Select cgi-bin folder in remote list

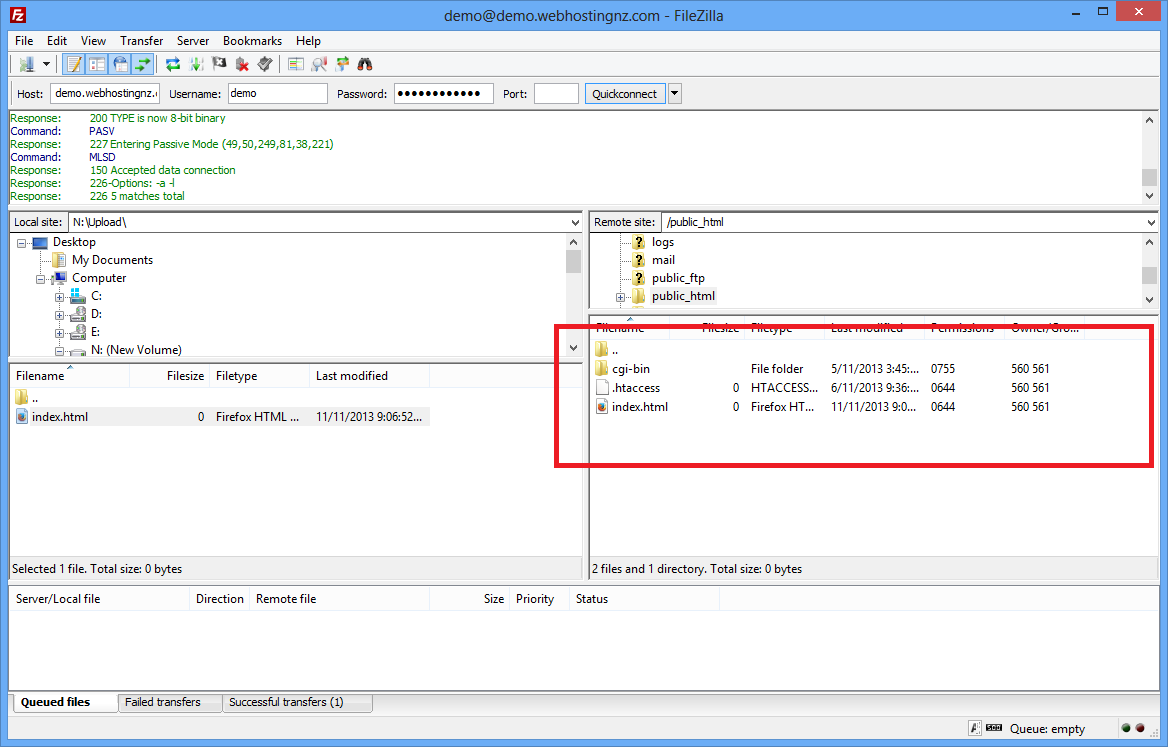631,369
